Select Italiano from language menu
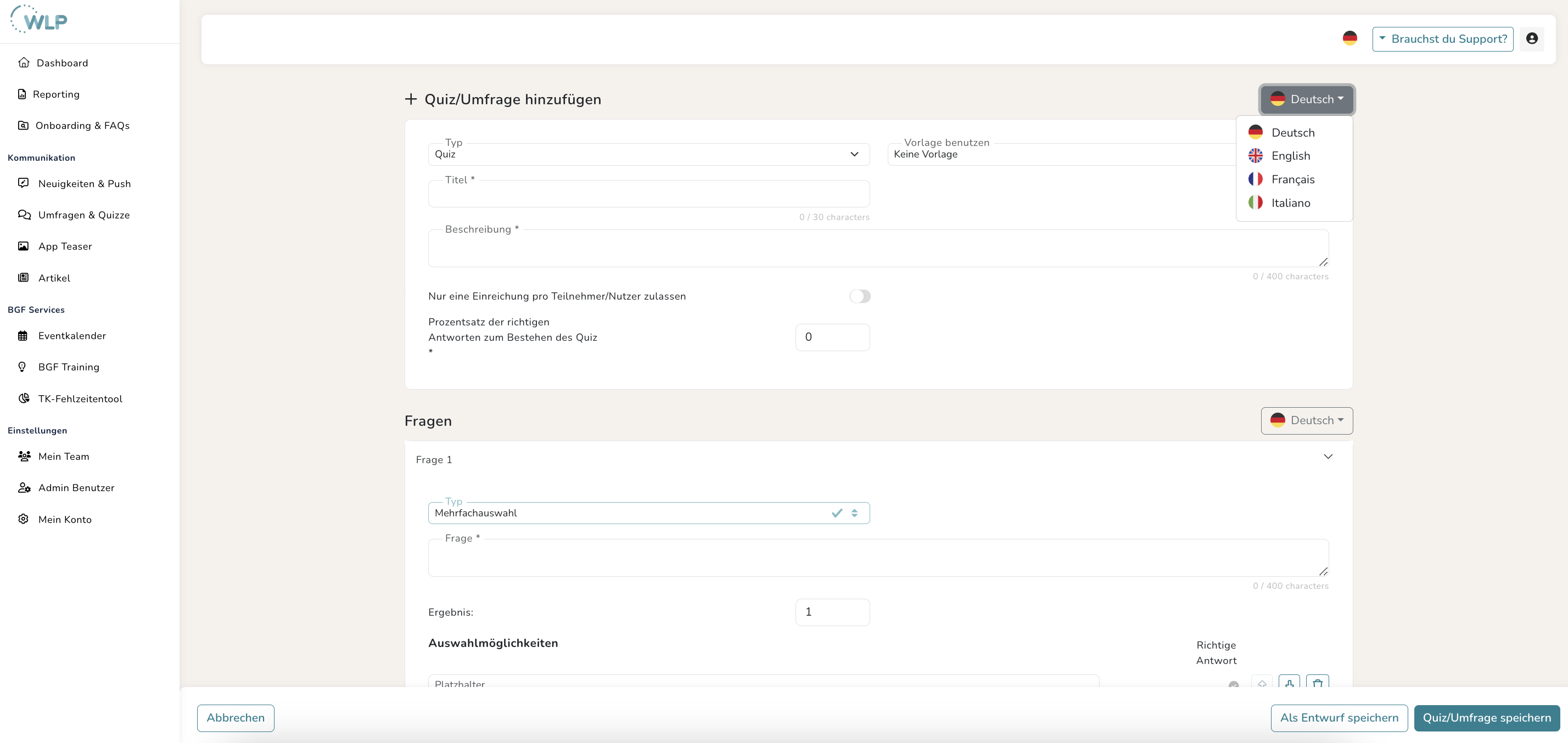This screenshot has height=743, width=1568. coord(1290,203)
